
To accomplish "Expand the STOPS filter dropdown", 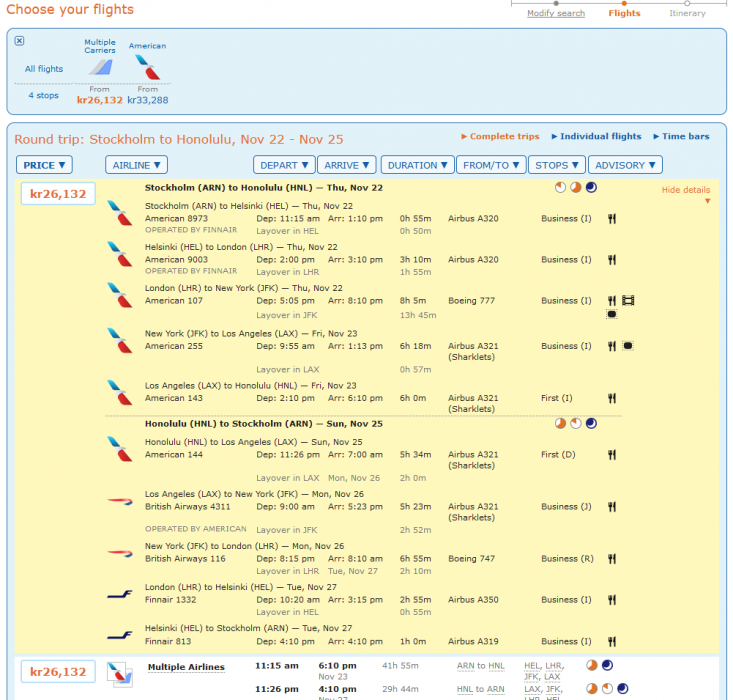I will (x=557, y=165).
